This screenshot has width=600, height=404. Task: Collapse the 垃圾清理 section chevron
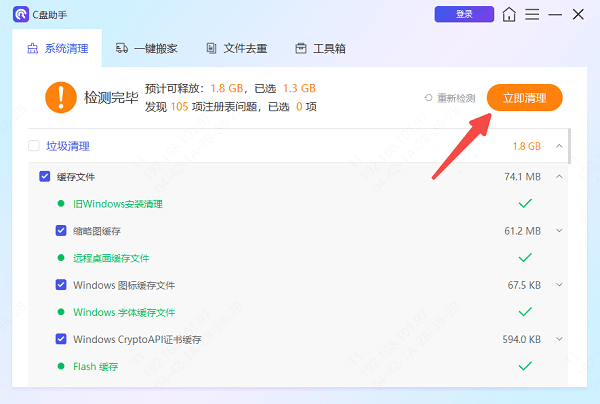point(559,146)
